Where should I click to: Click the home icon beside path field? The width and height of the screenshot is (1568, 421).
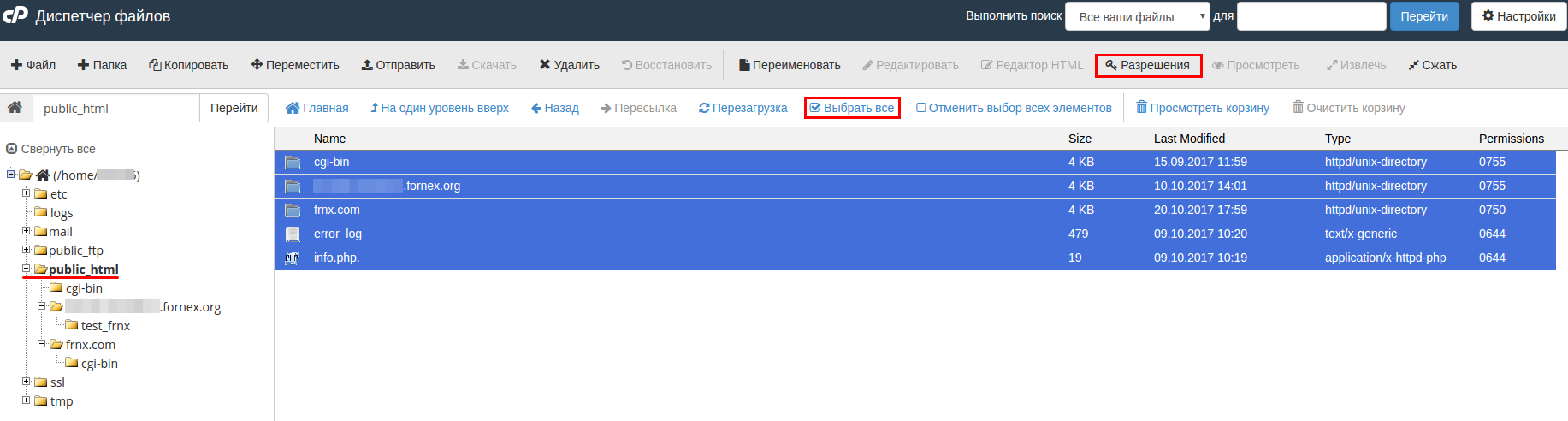pos(15,108)
